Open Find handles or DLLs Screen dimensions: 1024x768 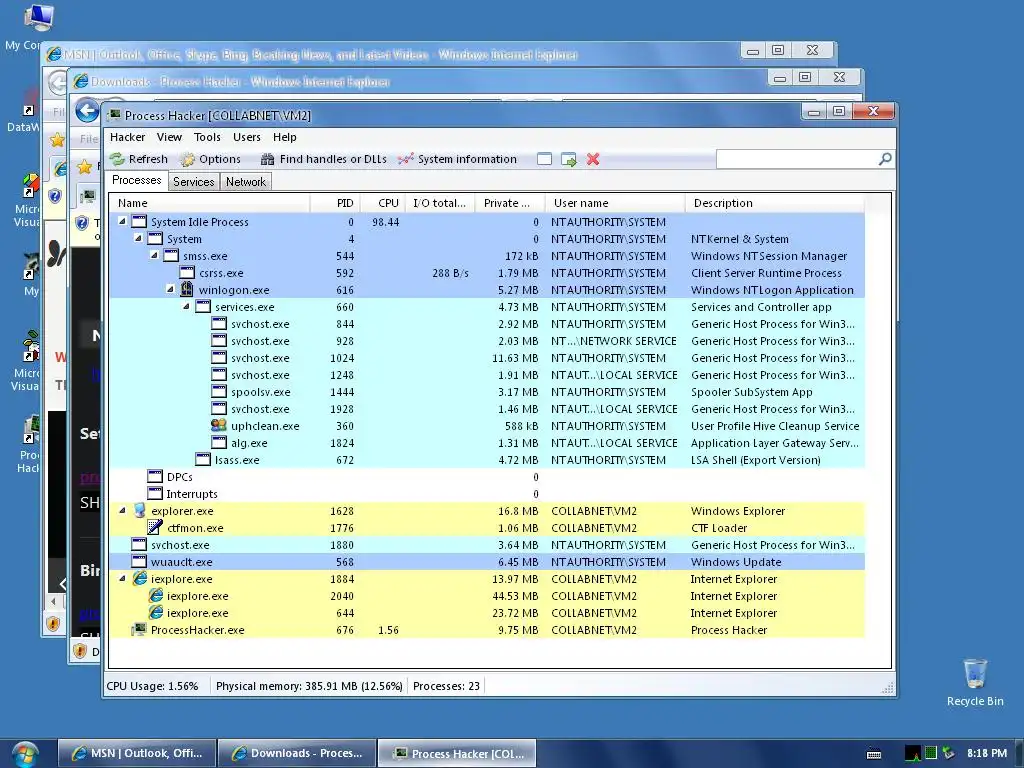coord(323,159)
